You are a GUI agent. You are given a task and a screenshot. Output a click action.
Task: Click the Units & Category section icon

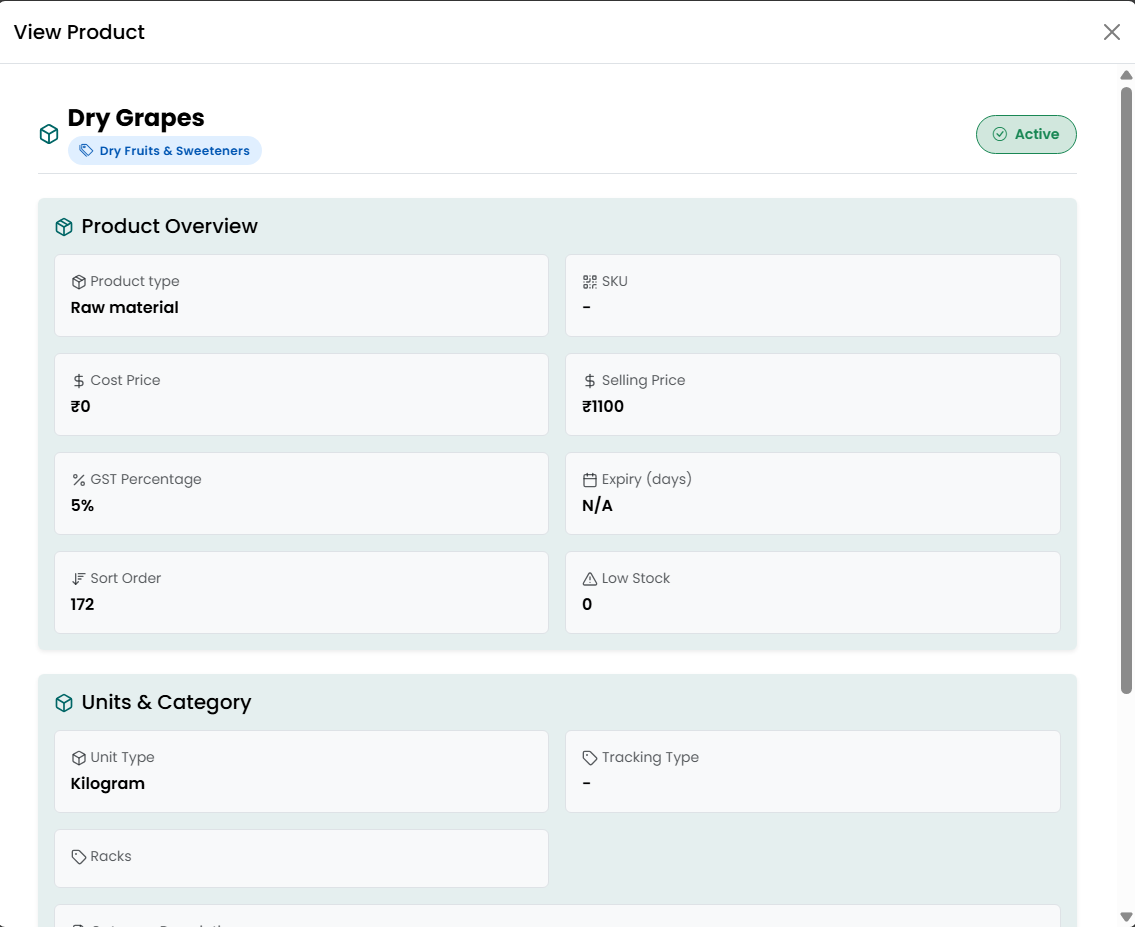(64, 703)
